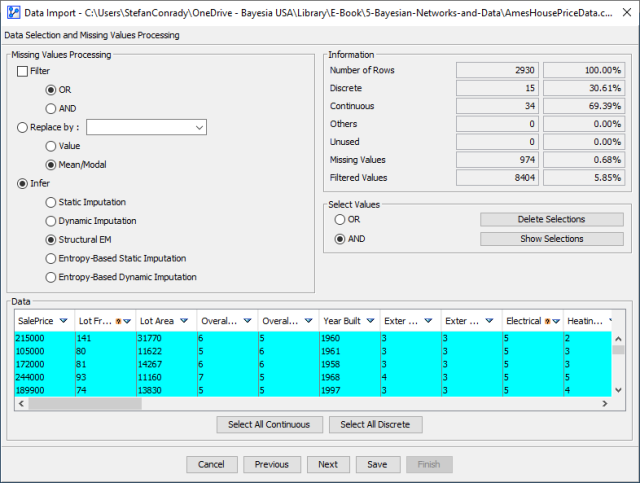640x483 pixels.
Task: Click Select All Discrete button
Action: click(376, 425)
